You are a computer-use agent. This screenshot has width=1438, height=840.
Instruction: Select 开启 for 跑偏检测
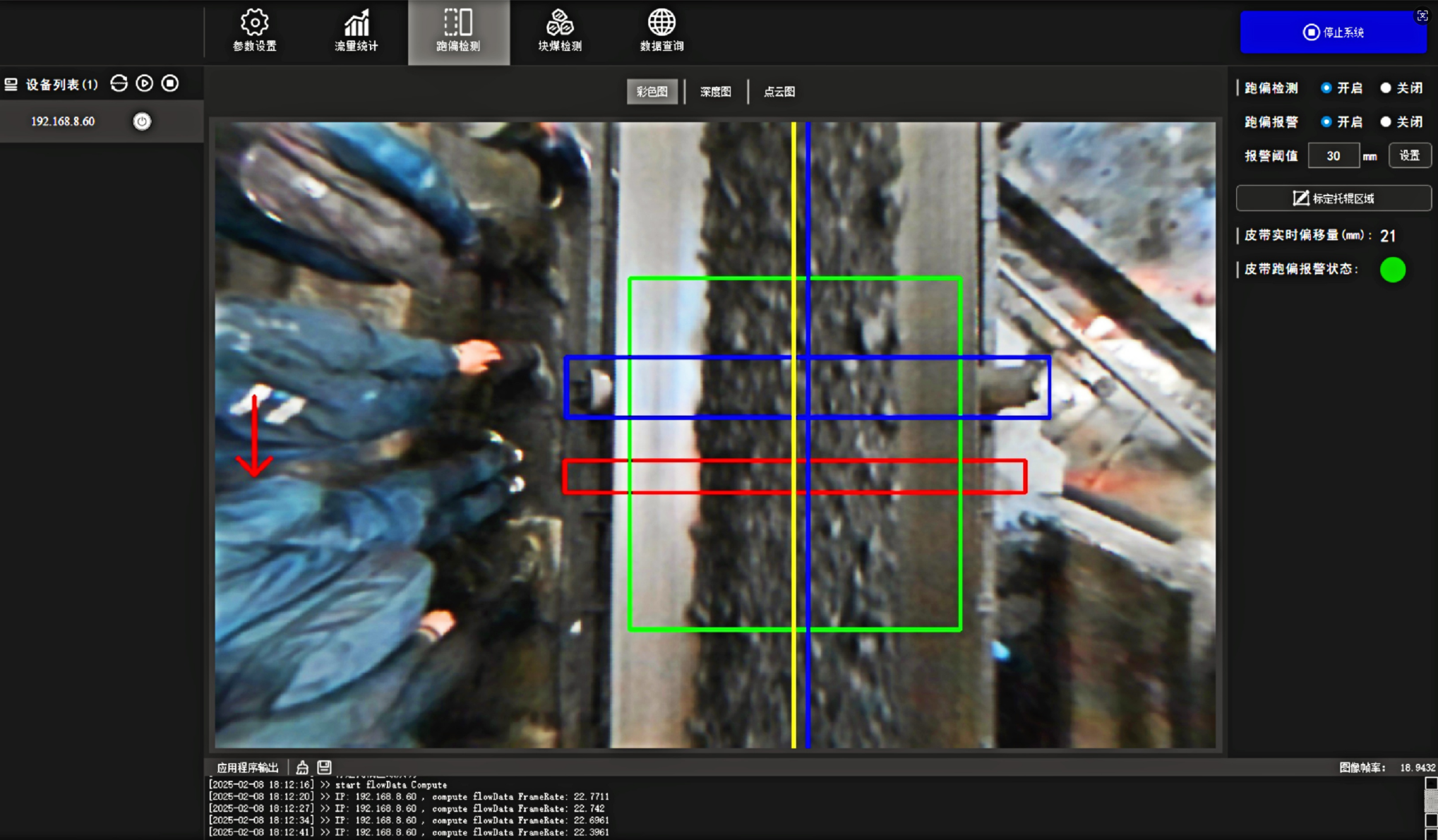click(1326, 88)
